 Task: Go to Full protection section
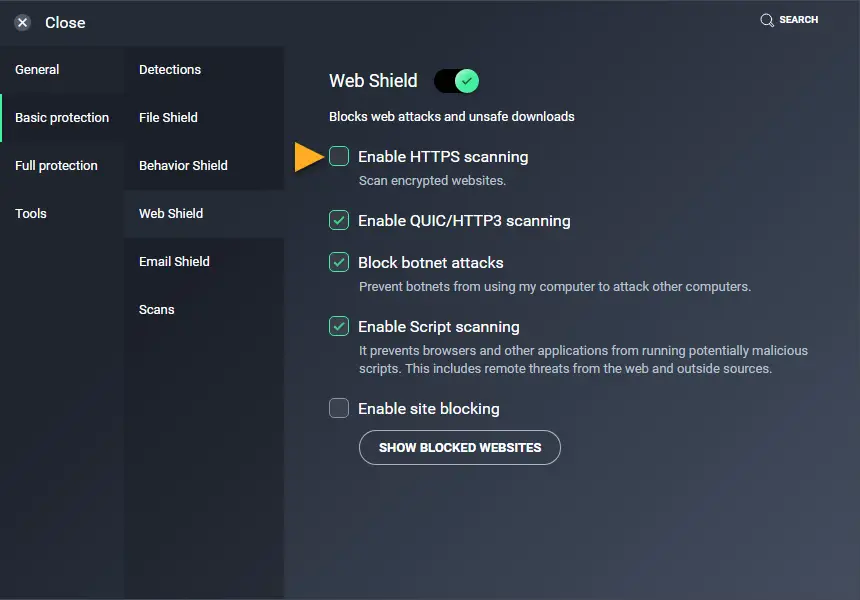point(56,166)
